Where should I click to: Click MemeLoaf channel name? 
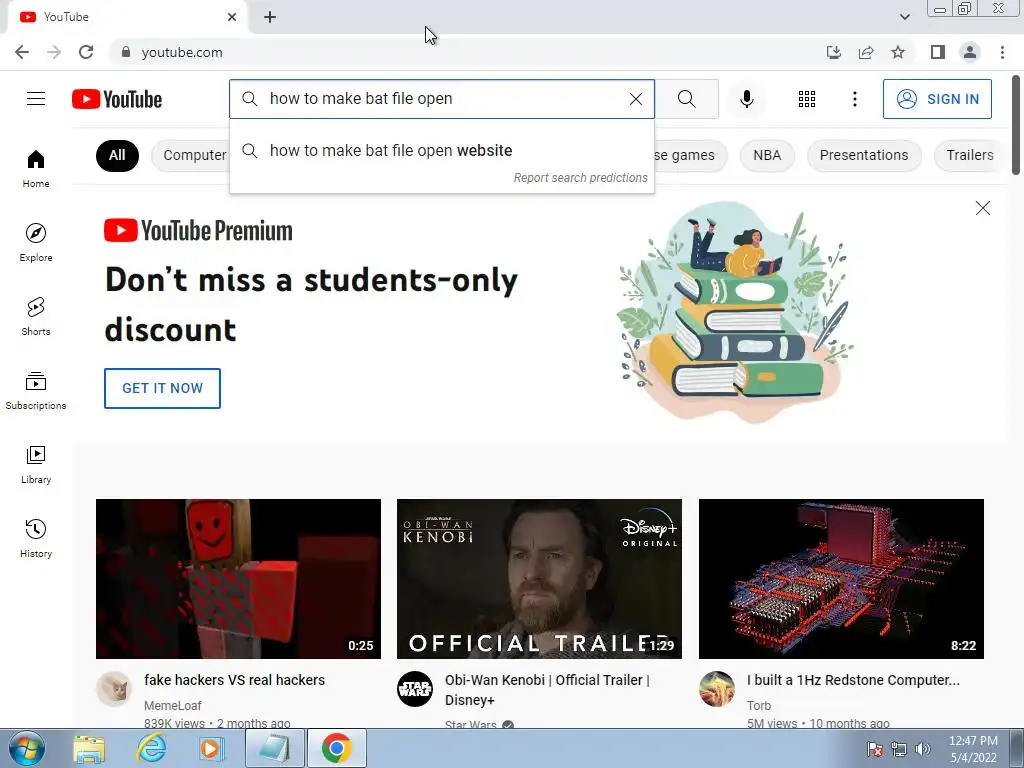[x=172, y=705]
